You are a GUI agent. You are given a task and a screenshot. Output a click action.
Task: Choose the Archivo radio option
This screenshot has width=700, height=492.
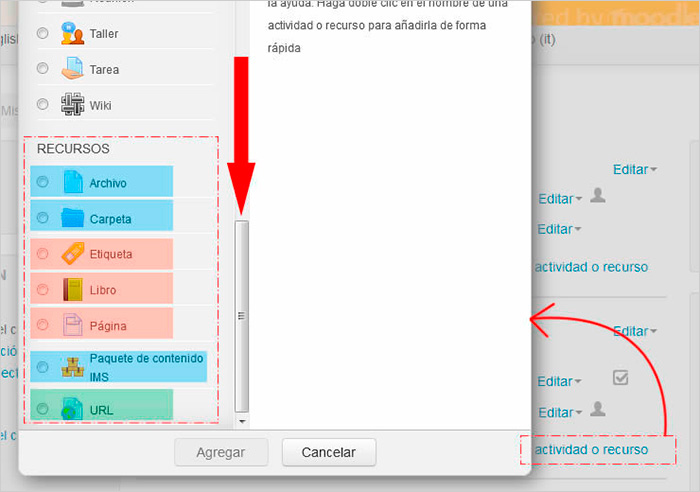point(42,183)
